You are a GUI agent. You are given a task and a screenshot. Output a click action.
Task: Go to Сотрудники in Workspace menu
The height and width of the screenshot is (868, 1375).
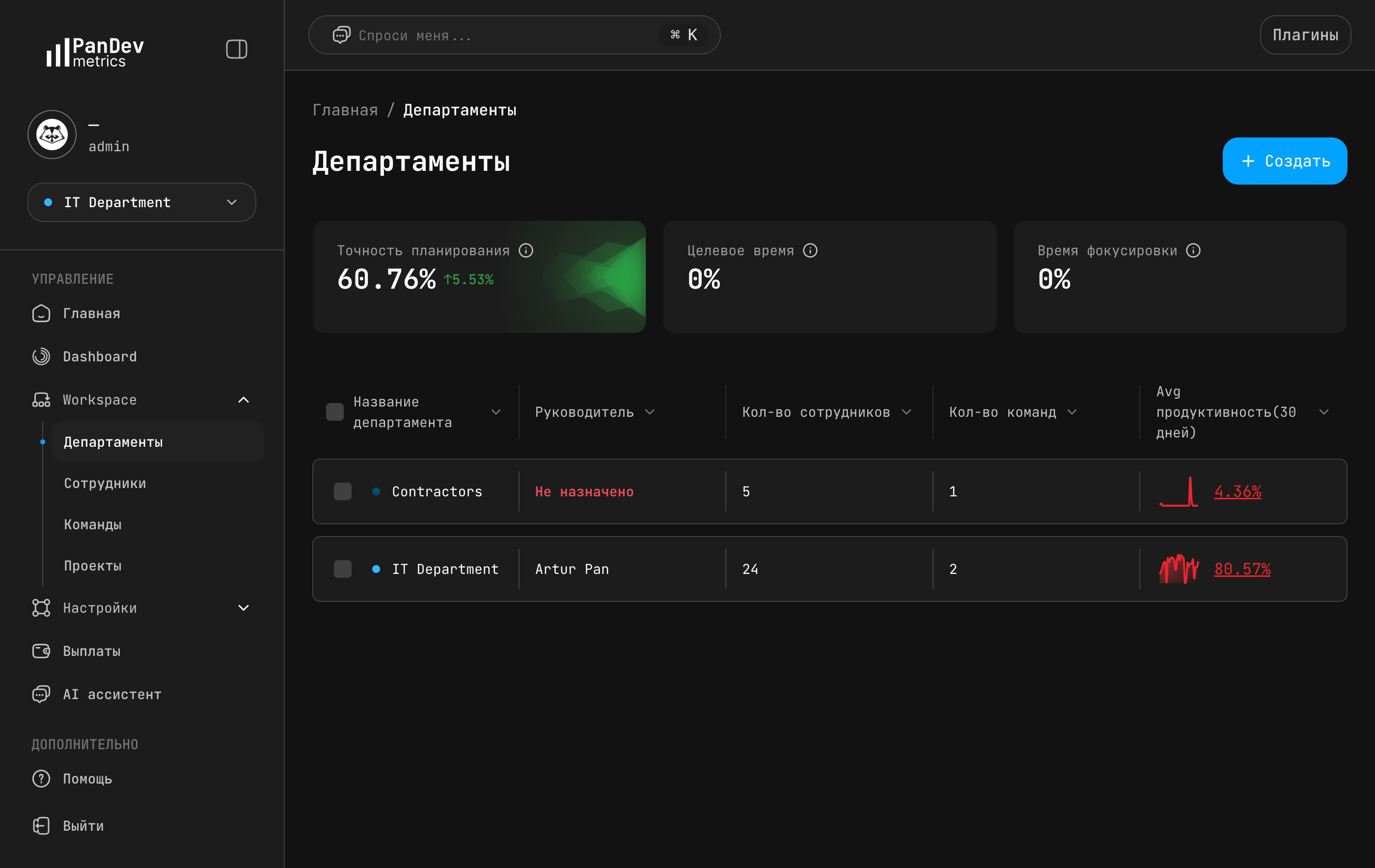pos(105,483)
